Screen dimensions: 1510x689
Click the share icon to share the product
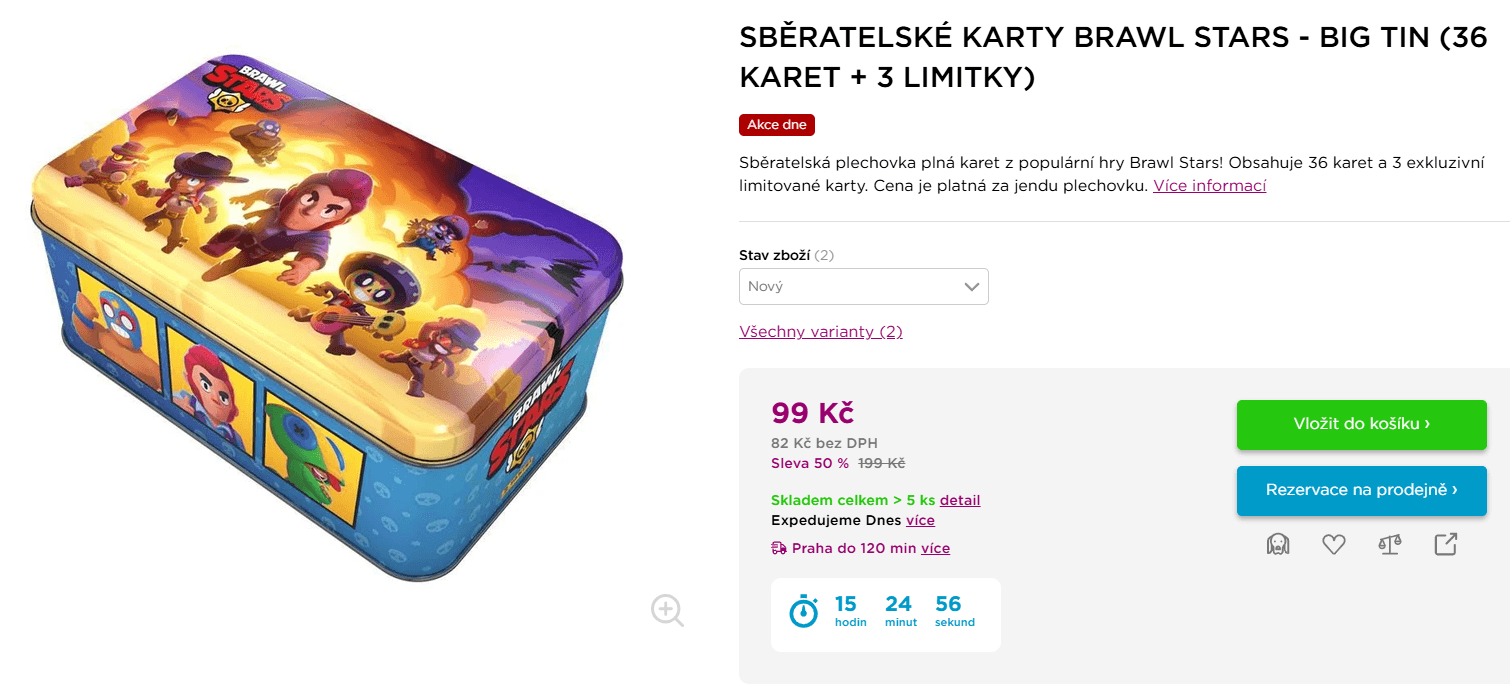pos(1445,544)
